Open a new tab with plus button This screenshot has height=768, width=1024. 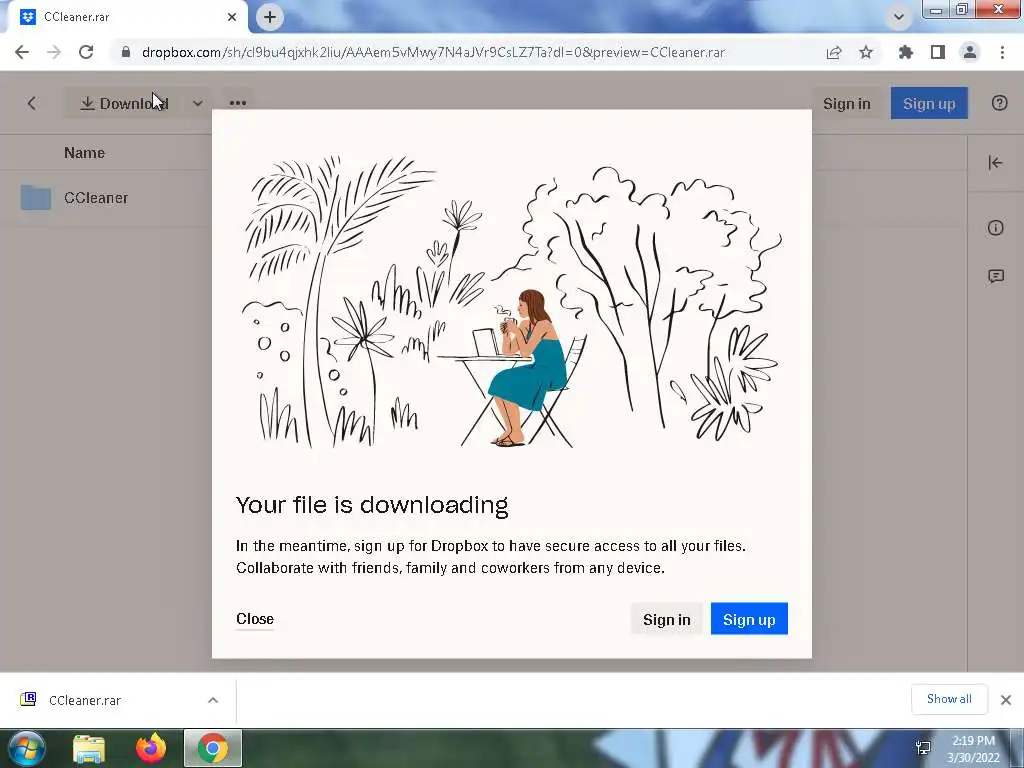tap(270, 17)
